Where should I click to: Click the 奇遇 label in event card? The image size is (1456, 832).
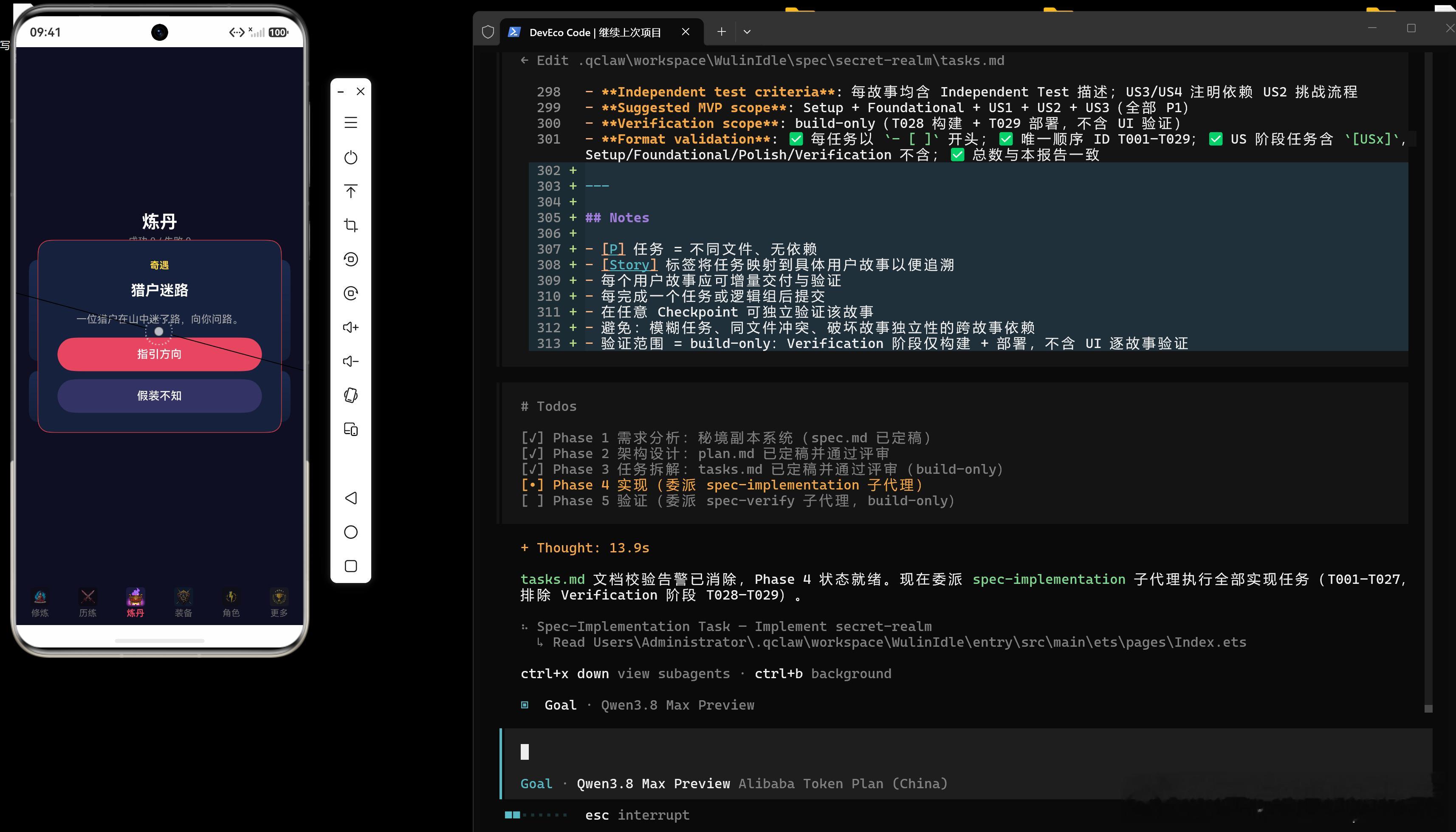pos(159,265)
